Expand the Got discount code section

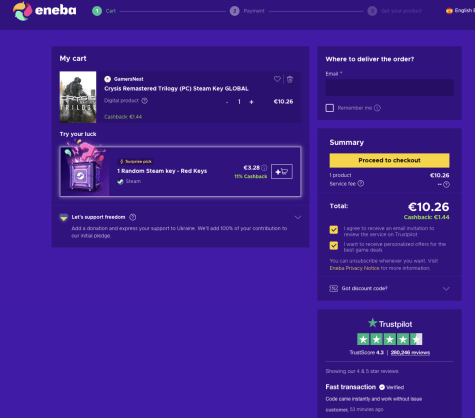(389, 288)
